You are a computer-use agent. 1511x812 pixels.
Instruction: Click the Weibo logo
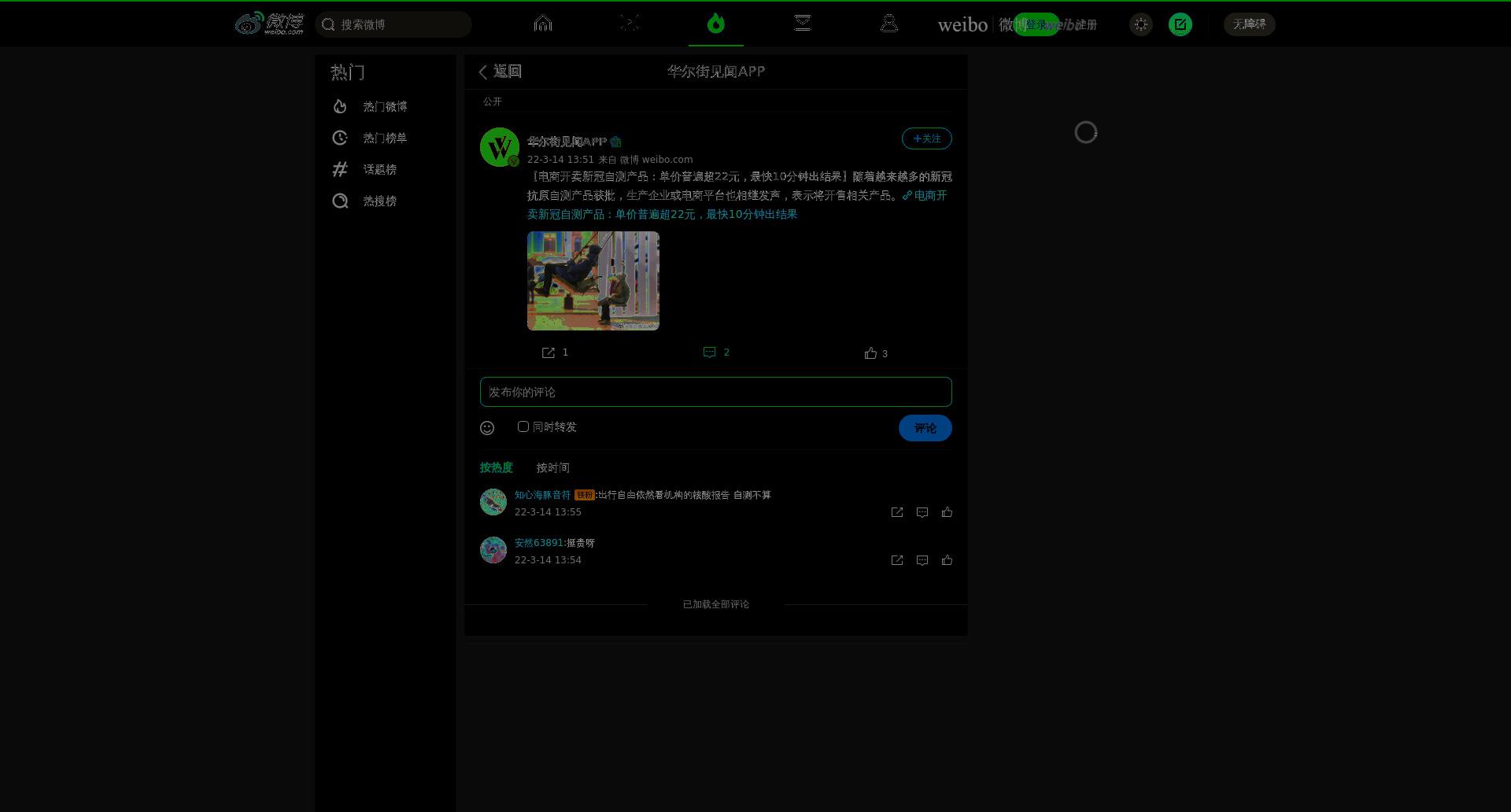tap(269, 24)
